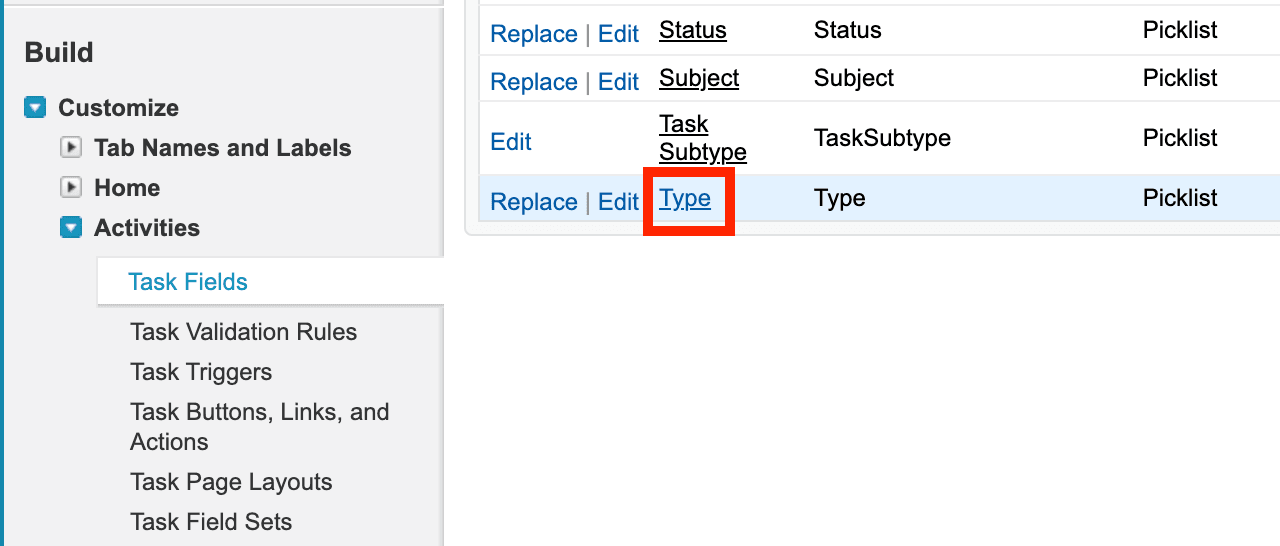Open Task Field Sets

(211, 522)
